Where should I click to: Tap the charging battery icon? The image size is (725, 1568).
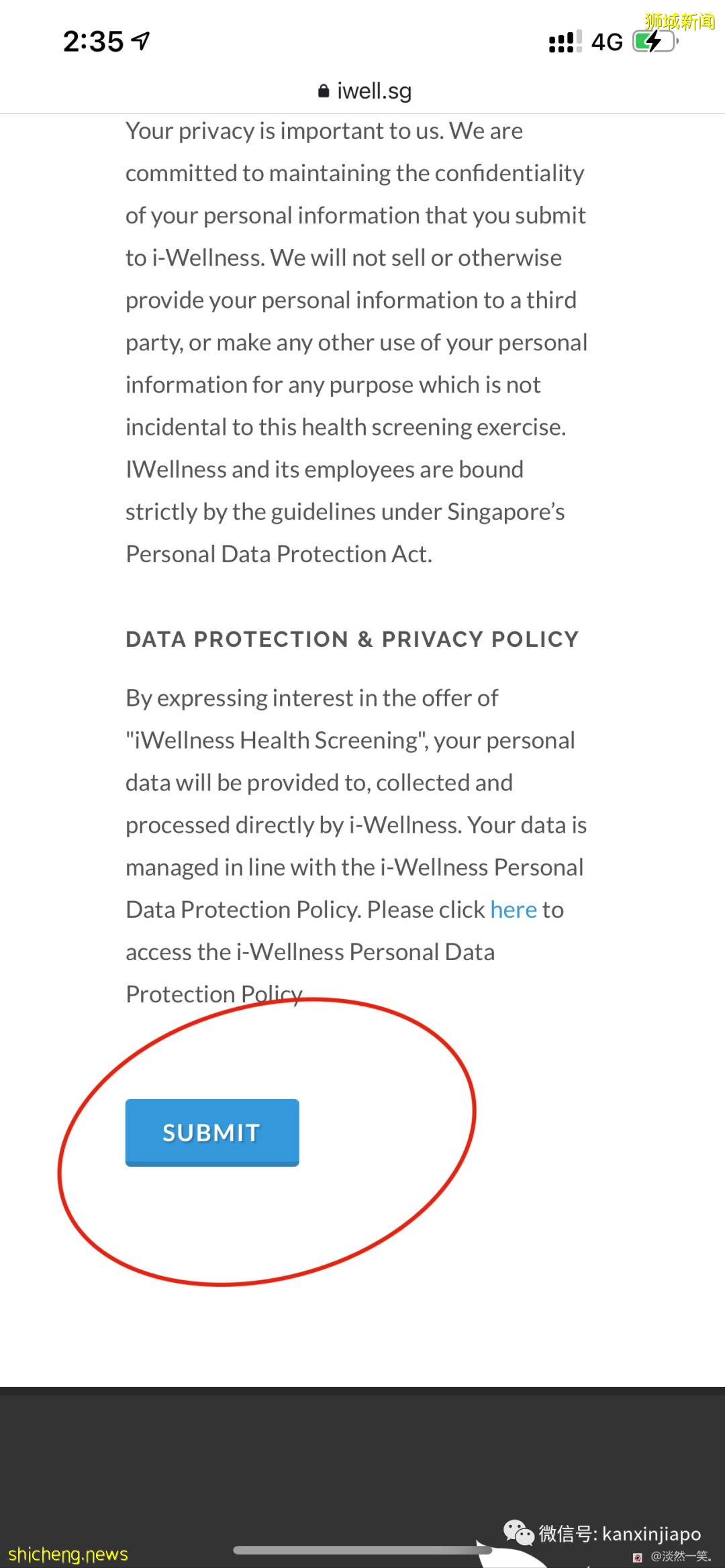pyautogui.click(x=655, y=42)
